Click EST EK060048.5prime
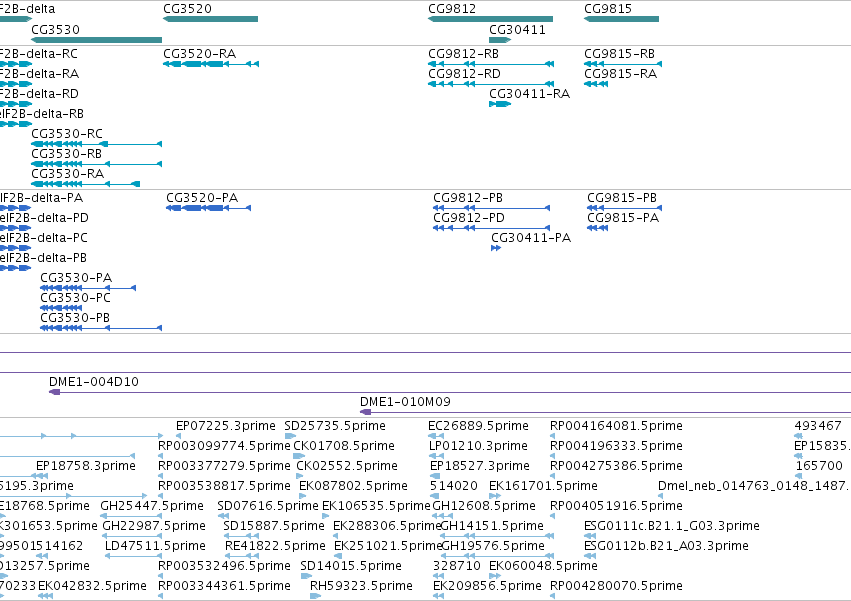This screenshot has height=601, width=851. 543,566
